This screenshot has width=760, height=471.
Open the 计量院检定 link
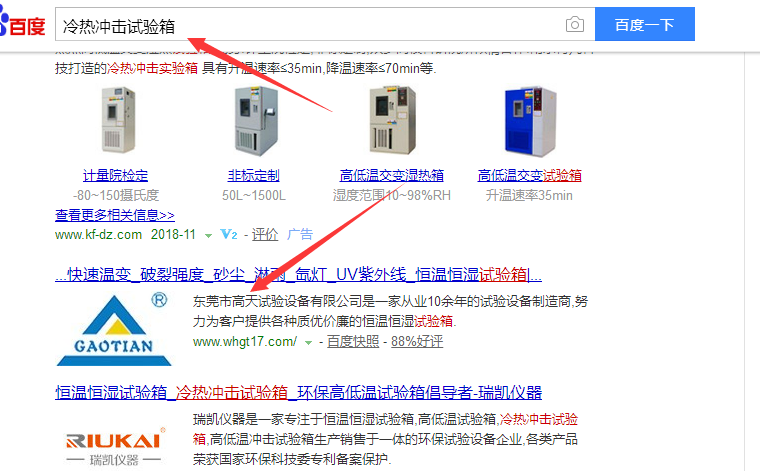115,175
